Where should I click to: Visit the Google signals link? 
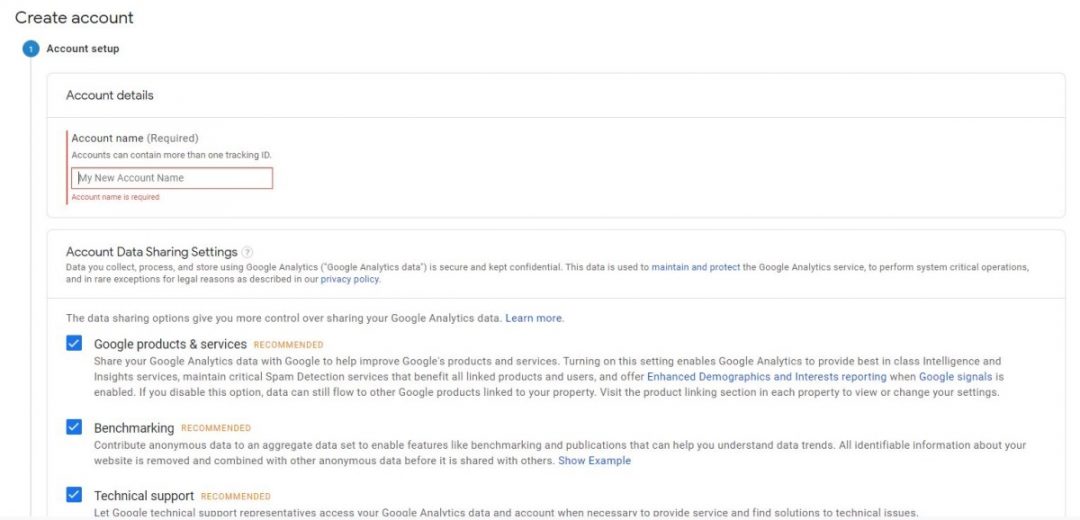point(955,377)
